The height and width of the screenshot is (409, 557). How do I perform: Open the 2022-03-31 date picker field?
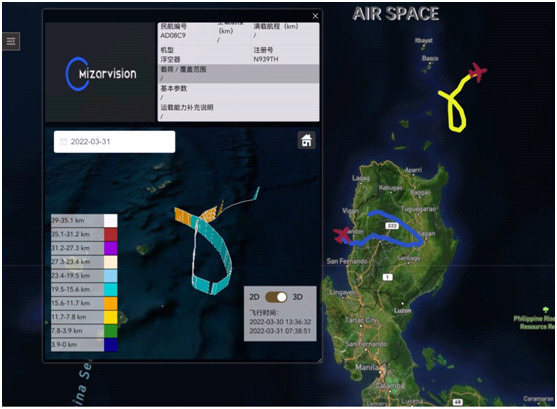(x=114, y=142)
